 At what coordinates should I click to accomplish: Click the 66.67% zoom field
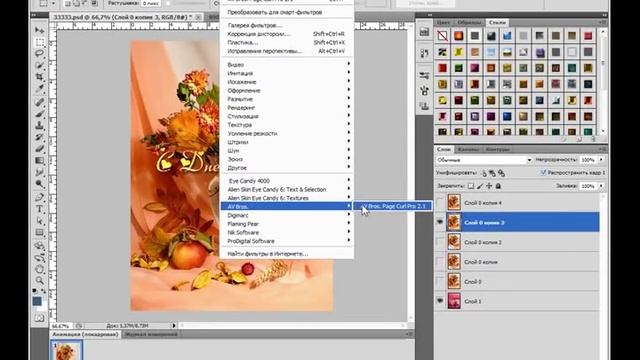(61, 326)
